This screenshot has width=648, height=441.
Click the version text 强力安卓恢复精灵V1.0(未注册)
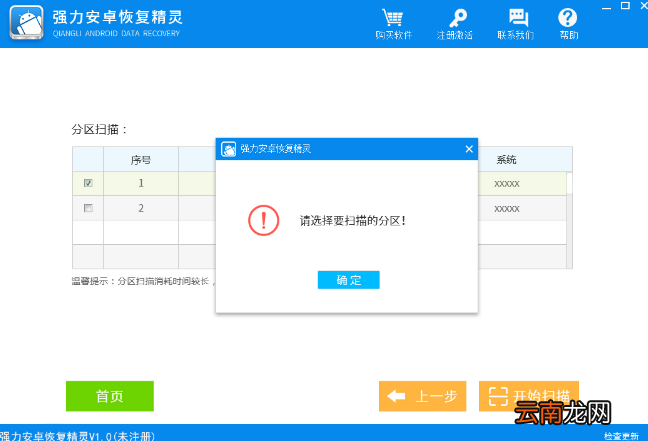point(77,436)
